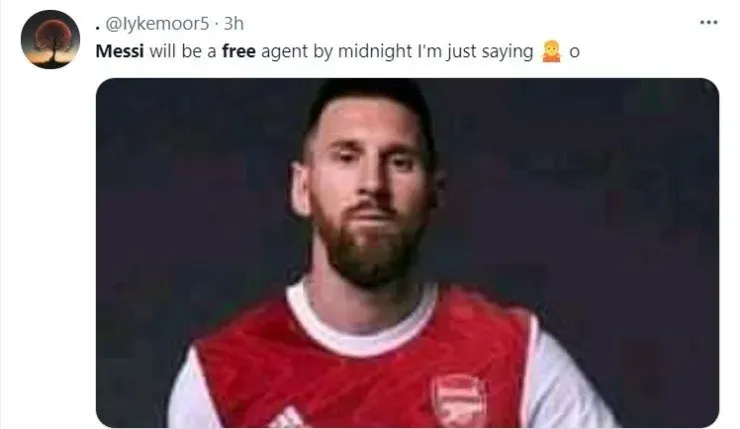Screen dimensions: 740x429
Task: Open the attached tweet photo
Action: (407, 252)
